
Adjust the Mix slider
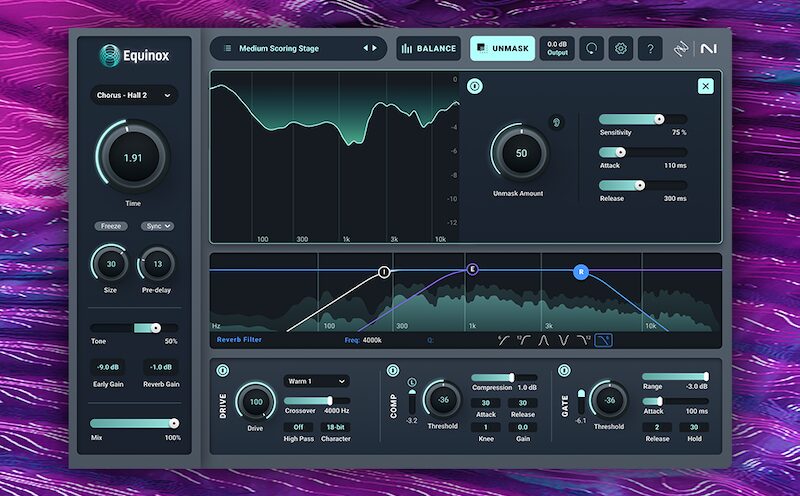(135, 424)
